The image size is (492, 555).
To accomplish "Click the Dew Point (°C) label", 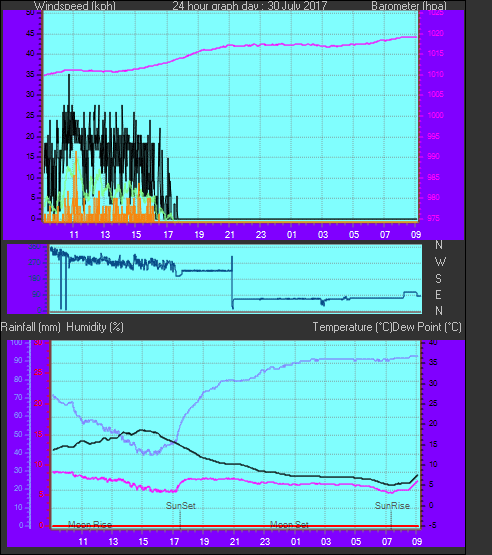I will [427, 327].
